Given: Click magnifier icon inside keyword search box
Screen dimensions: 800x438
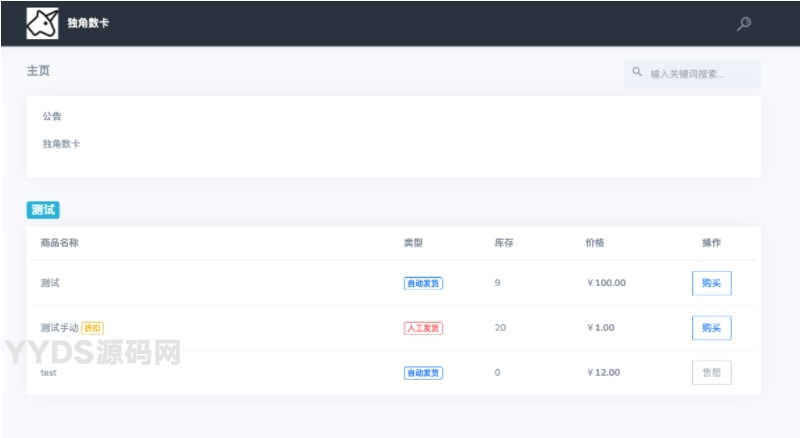Looking at the screenshot, I should click(x=637, y=72).
